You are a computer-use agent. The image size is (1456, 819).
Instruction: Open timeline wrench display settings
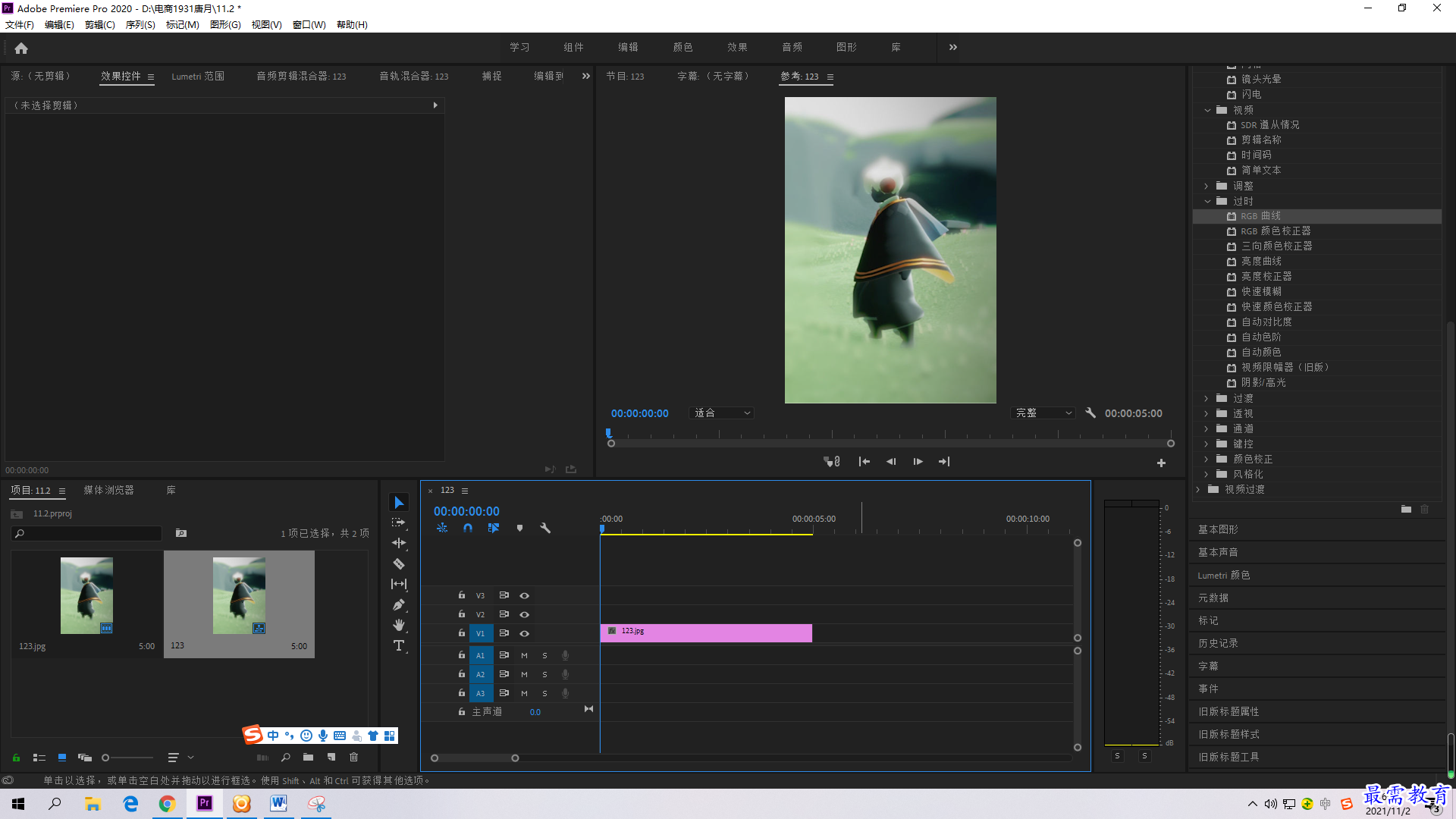[x=545, y=528]
